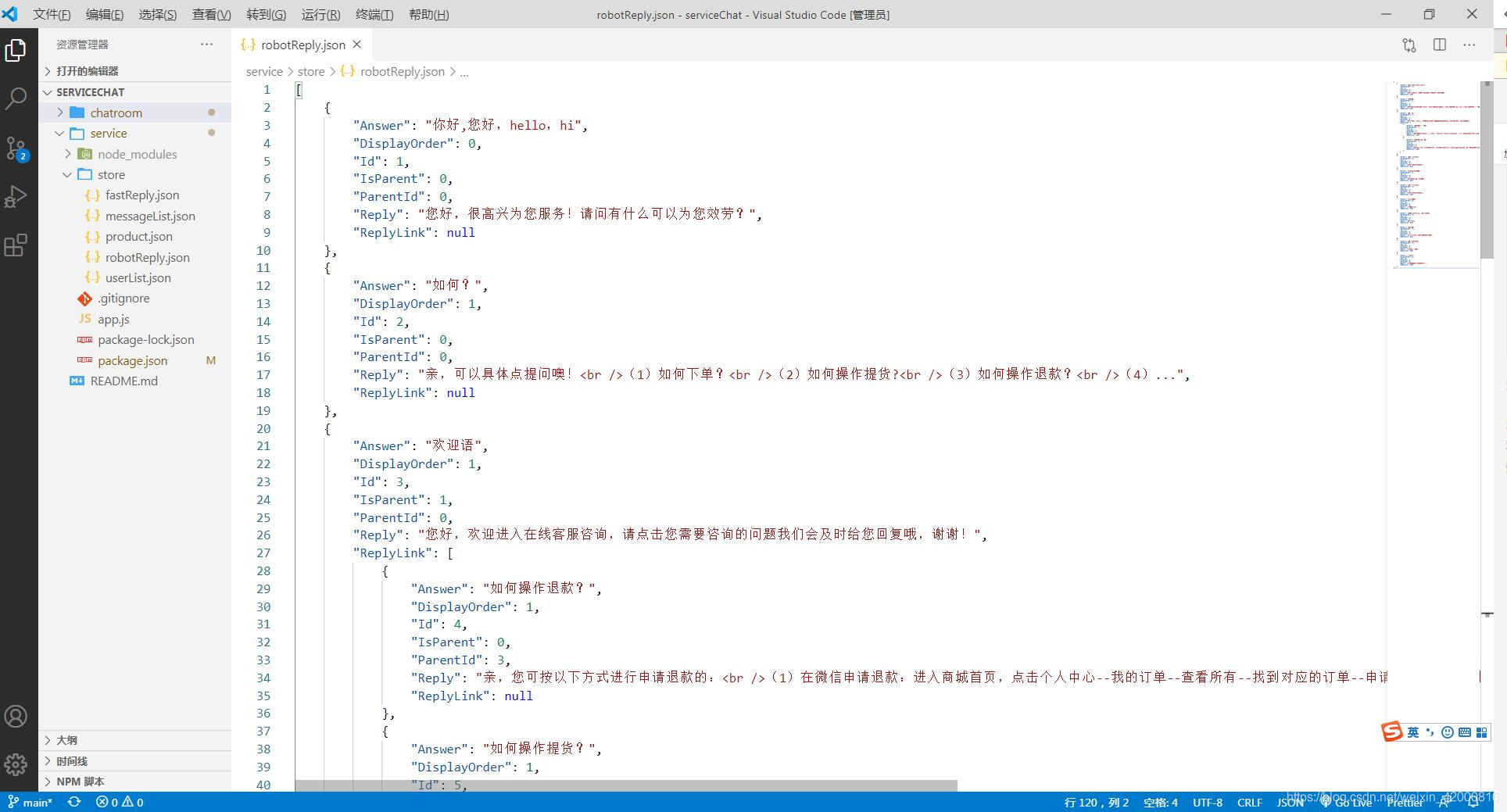
Task: Open the 选择(S) menu
Action: (158, 14)
